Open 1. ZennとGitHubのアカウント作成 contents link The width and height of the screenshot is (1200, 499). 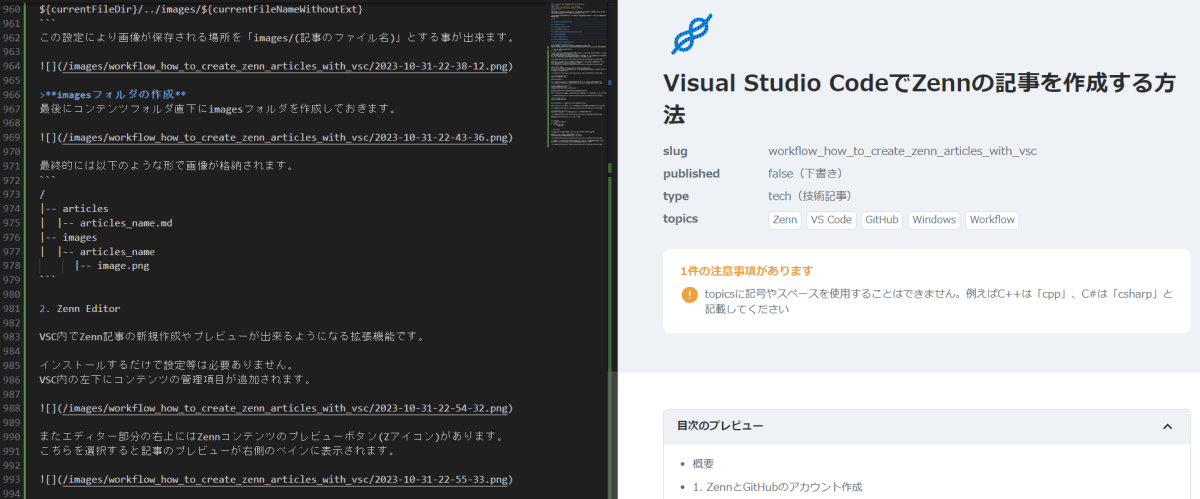[777, 487]
